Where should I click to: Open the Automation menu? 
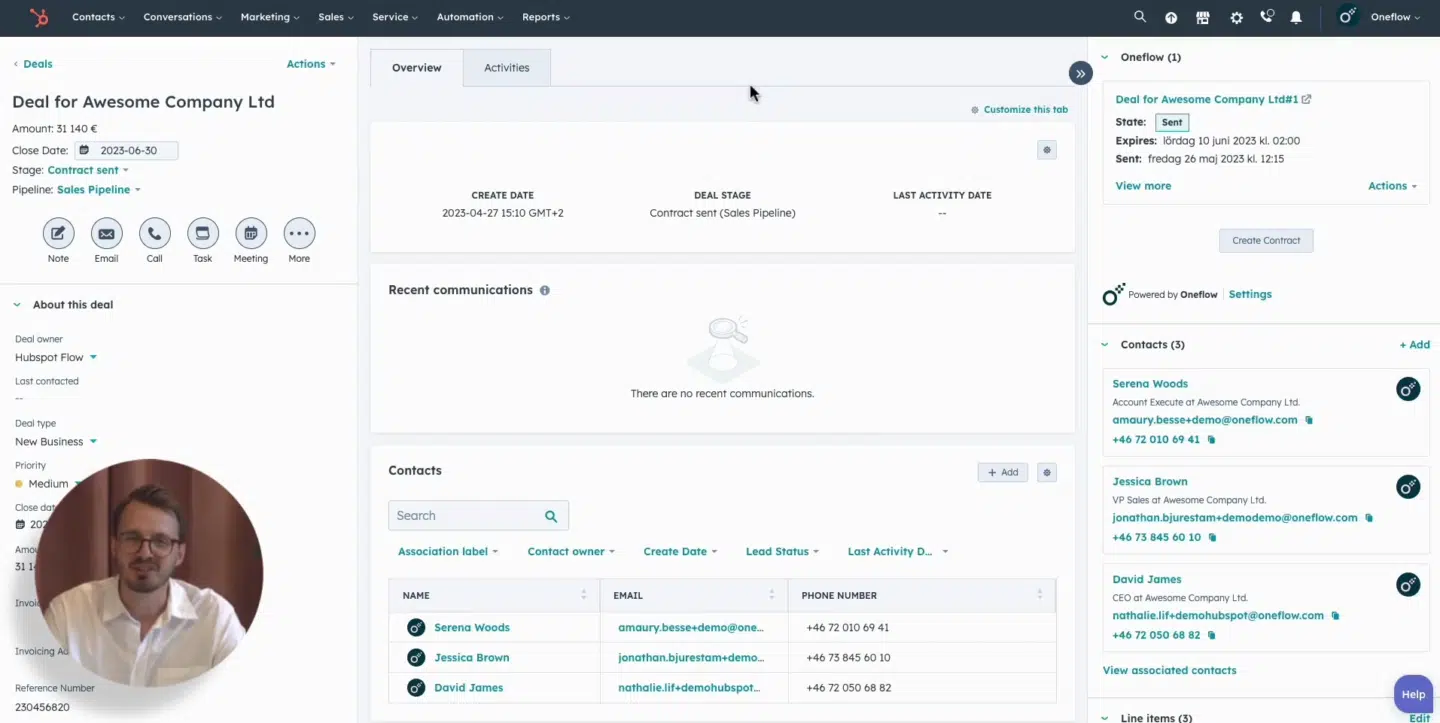(x=469, y=17)
